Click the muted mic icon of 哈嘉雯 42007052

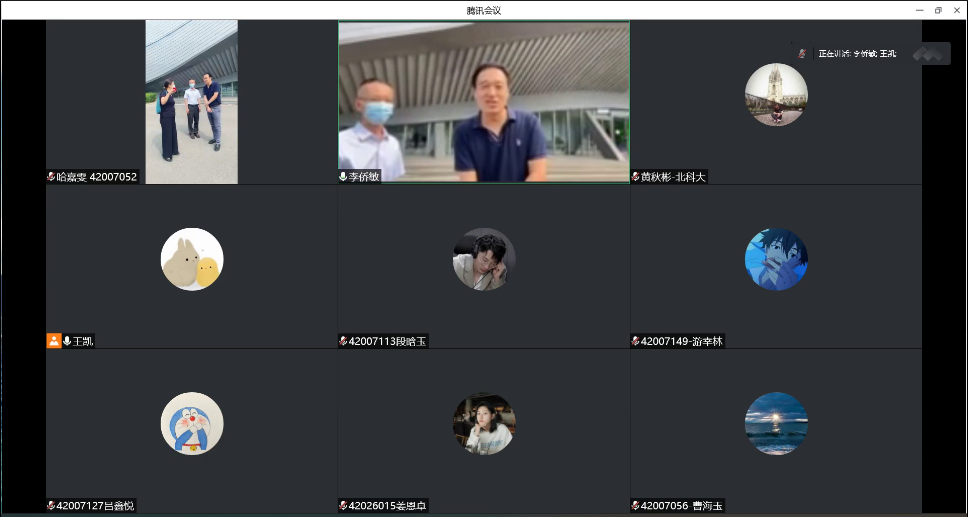click(x=51, y=177)
